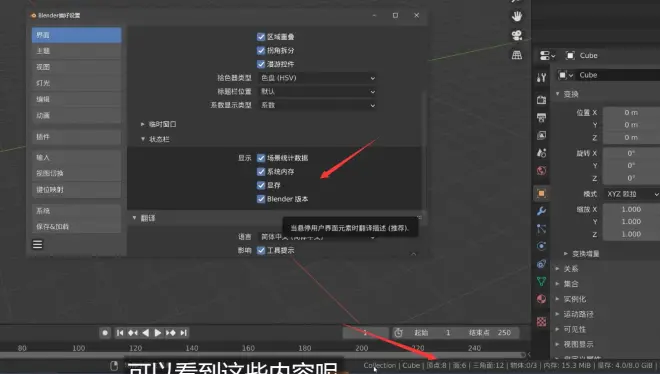Open the Scene properties tab

pos(541,153)
